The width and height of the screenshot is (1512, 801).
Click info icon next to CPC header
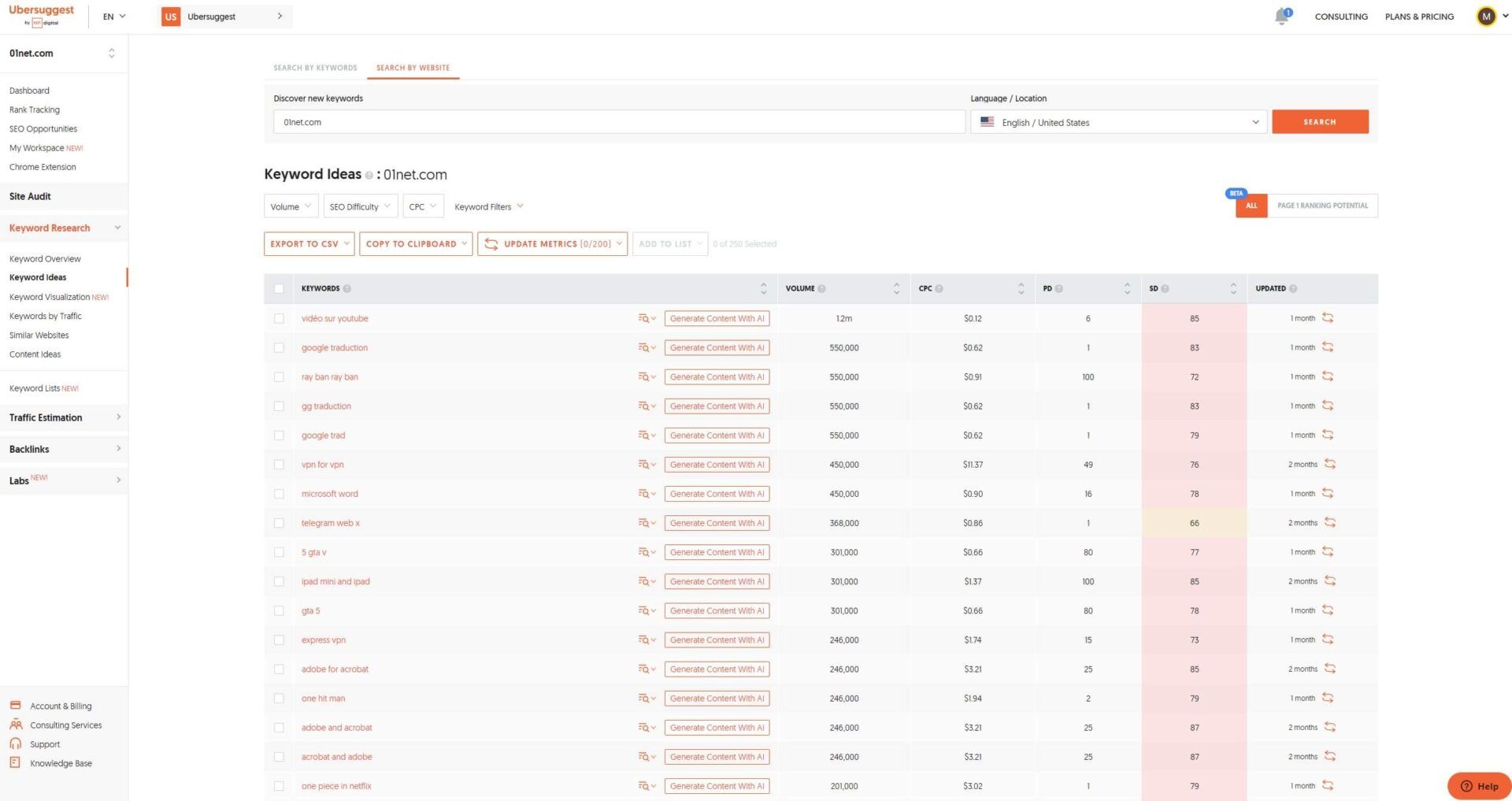click(939, 288)
